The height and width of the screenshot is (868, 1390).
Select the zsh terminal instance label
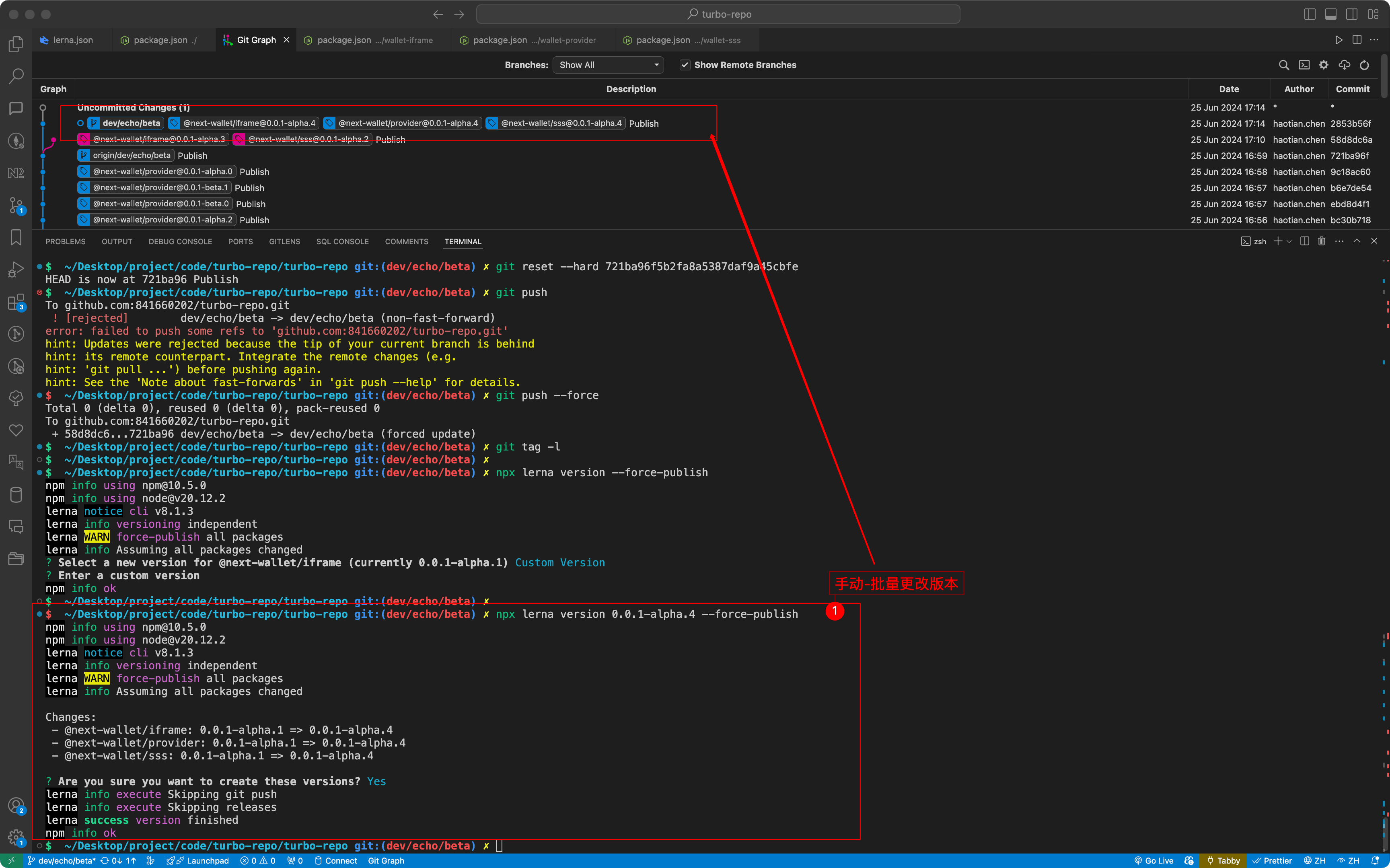[1253, 241]
